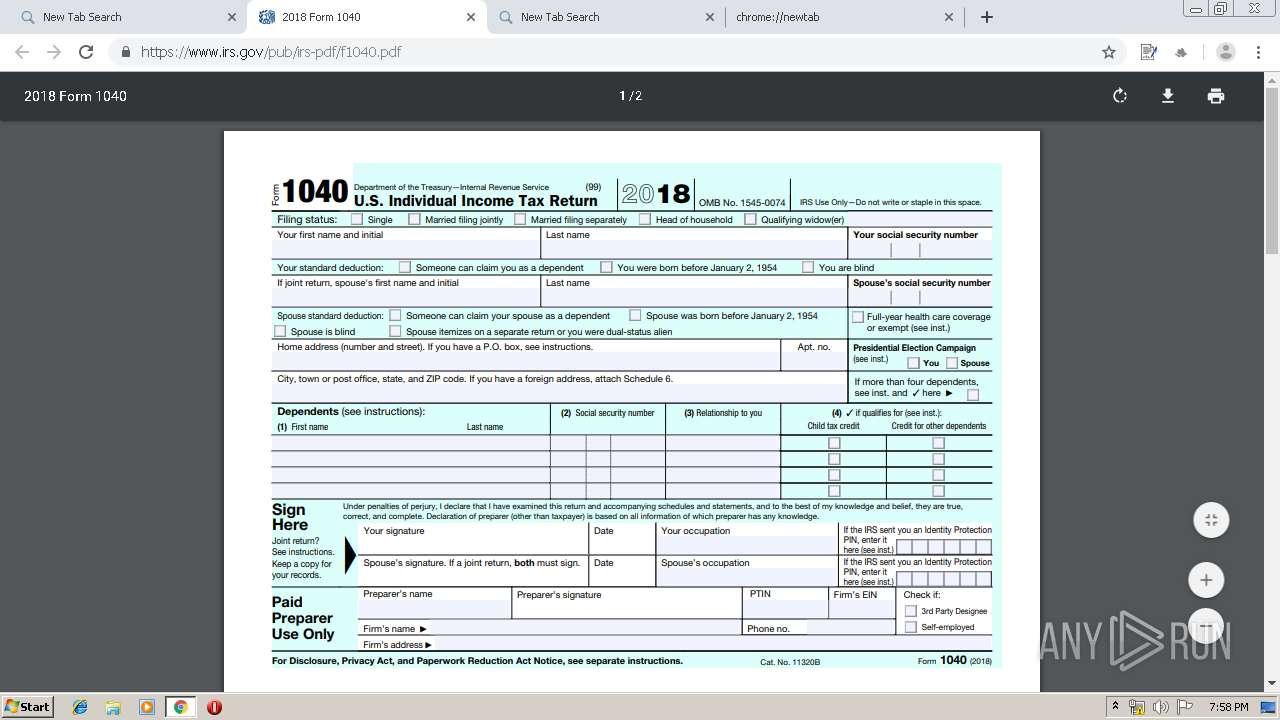Check 'Someone can claim you as a dependent'
The image size is (1280, 720).
tap(404, 267)
